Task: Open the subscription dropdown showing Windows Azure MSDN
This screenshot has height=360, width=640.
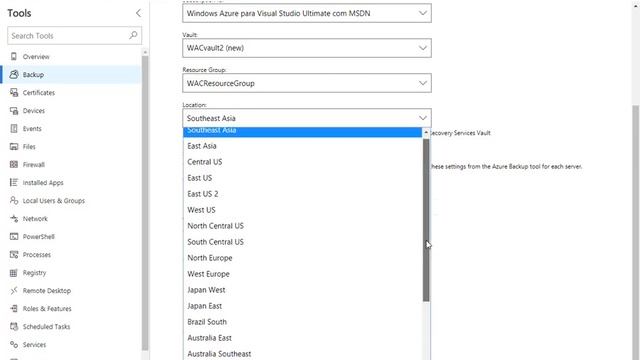Action: pos(307,13)
